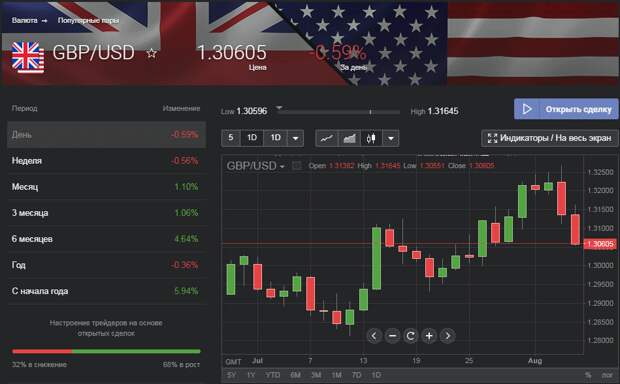Move chart left with back arrow

(374, 336)
